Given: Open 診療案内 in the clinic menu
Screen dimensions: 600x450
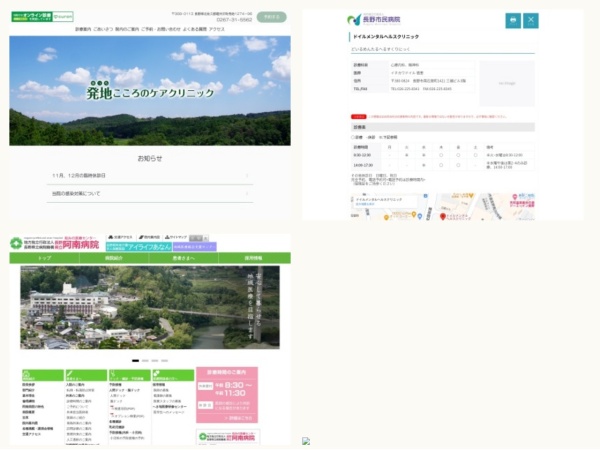Looking at the screenshot, I should click(x=83, y=29).
